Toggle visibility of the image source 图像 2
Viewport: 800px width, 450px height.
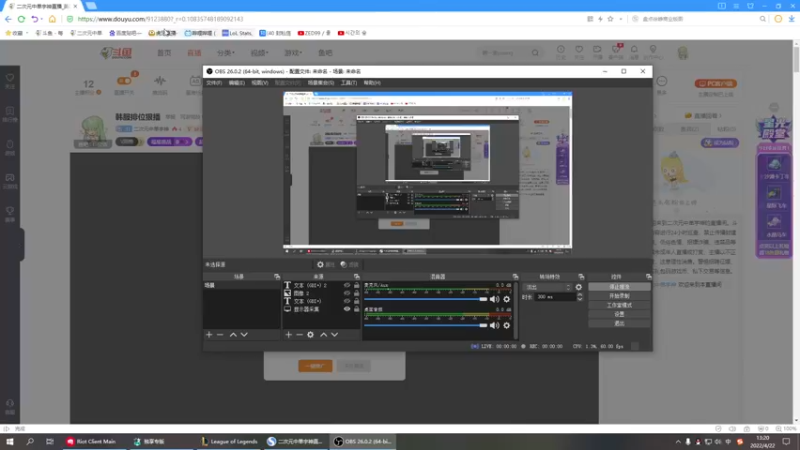347,293
